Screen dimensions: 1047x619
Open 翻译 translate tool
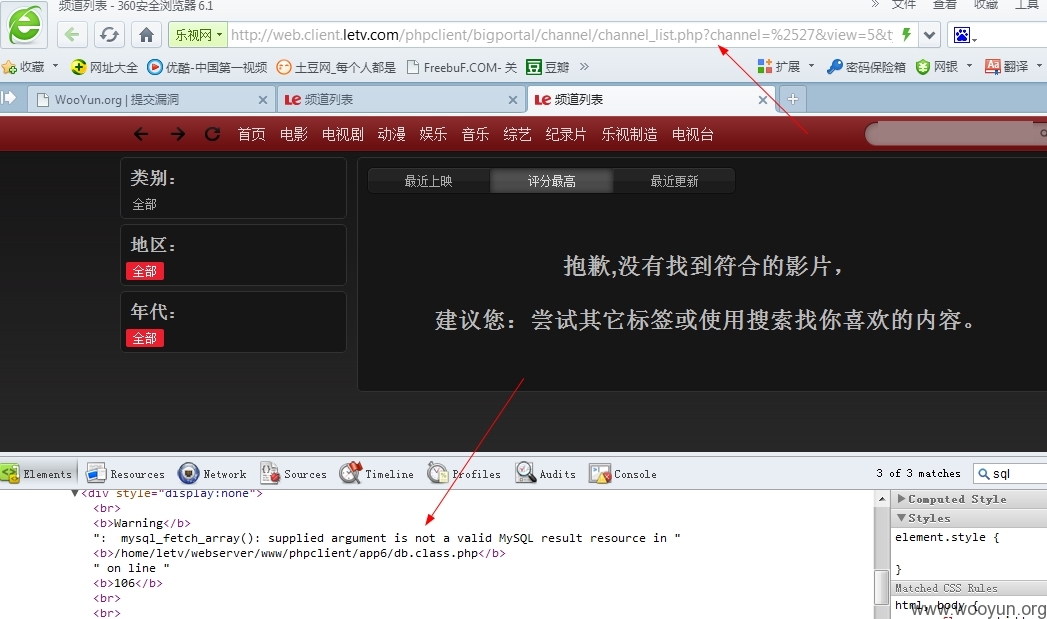[x=1006, y=67]
